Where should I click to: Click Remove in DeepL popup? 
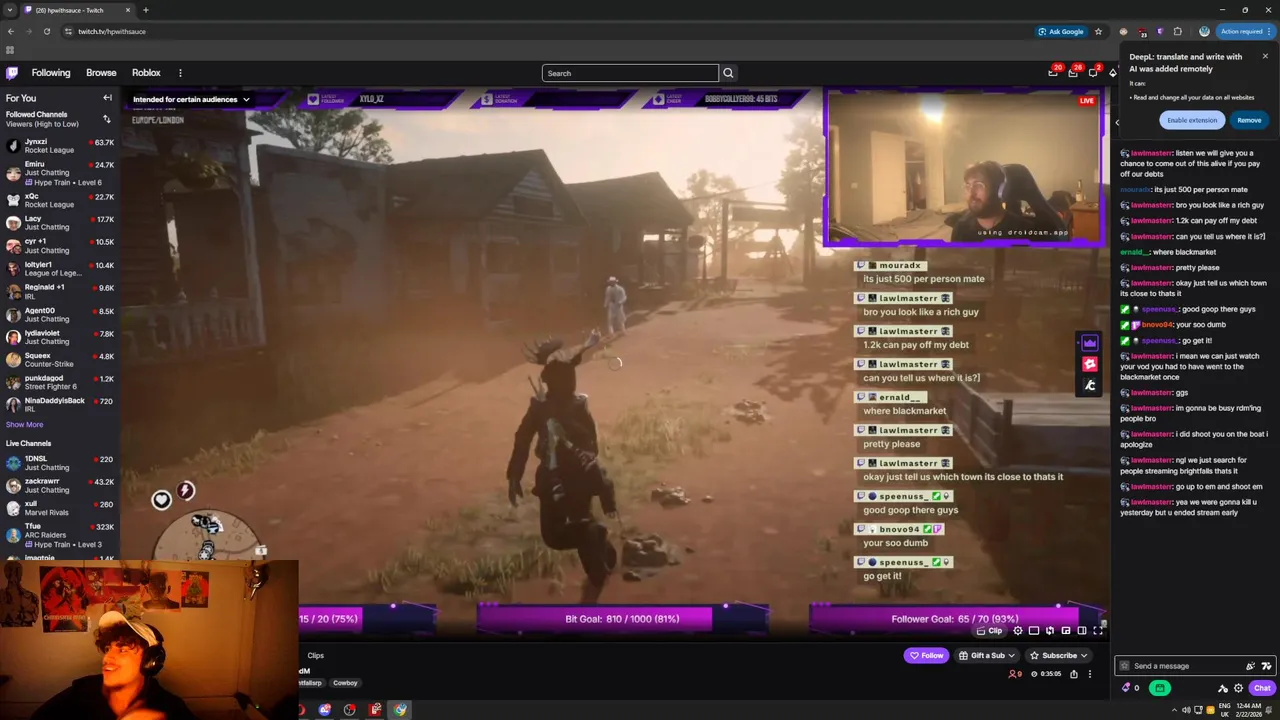pos(1249,120)
